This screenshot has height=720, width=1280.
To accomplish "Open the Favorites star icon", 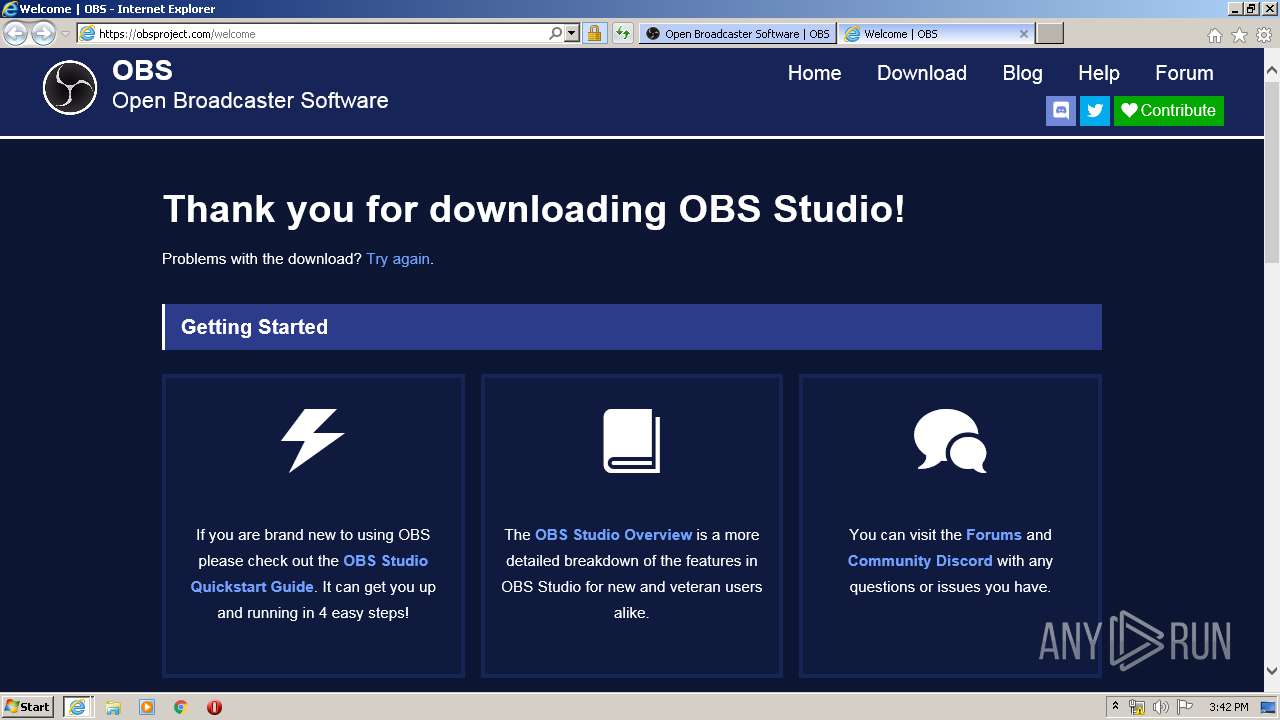I will pyautogui.click(x=1239, y=35).
